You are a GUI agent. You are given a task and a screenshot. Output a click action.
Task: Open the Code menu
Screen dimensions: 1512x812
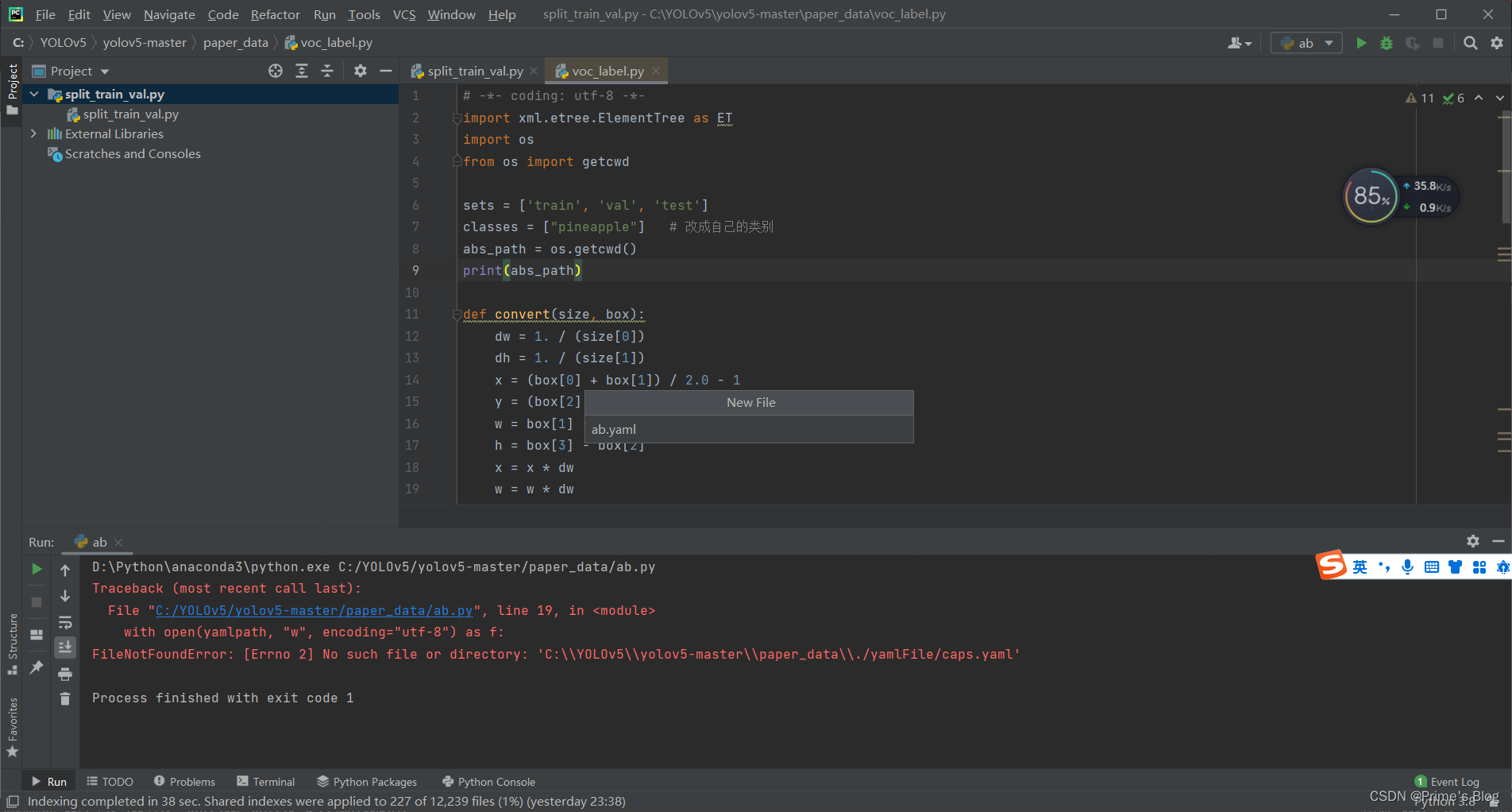point(223,14)
